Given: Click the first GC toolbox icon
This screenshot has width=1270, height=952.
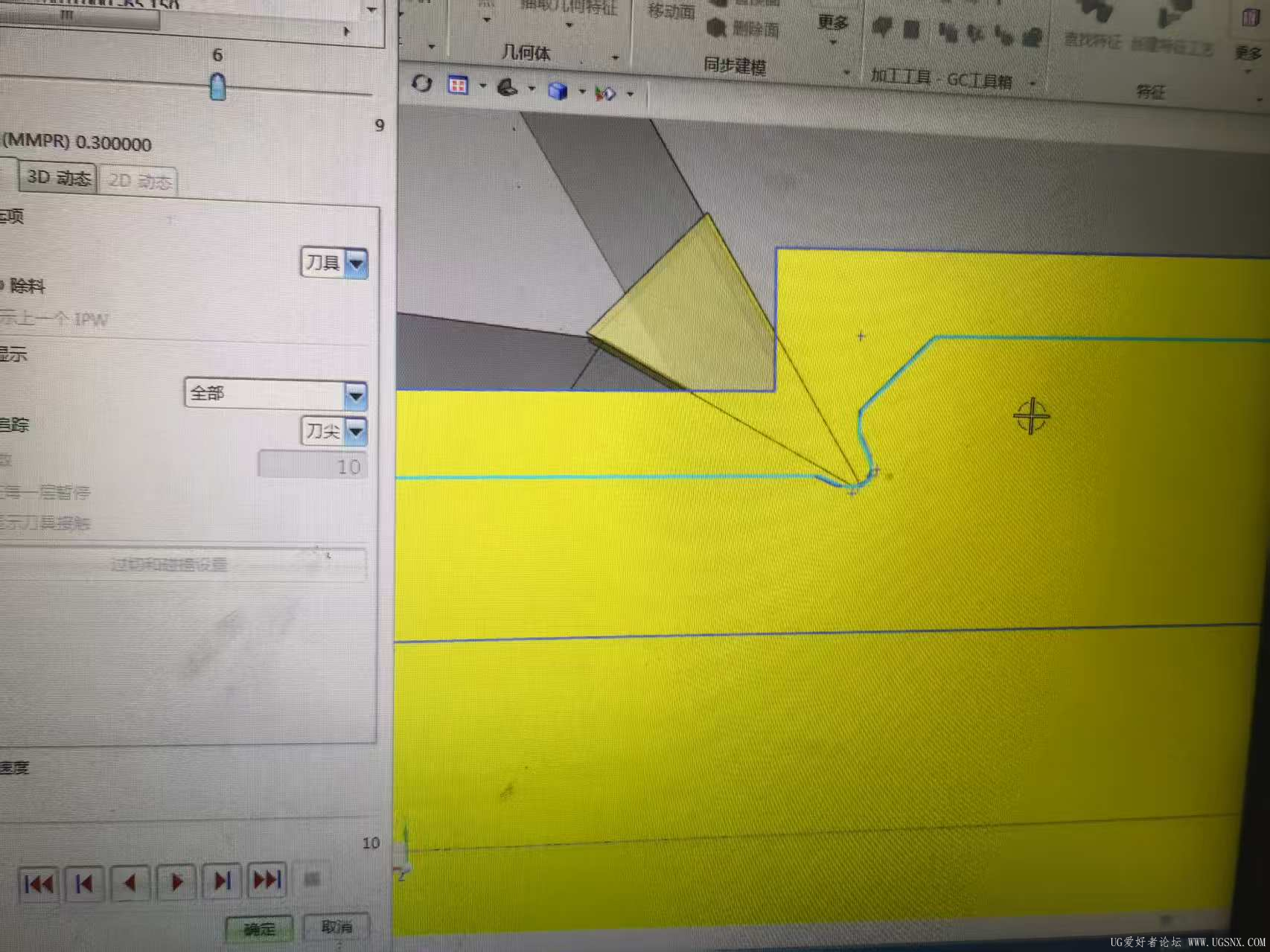Looking at the screenshot, I should (x=882, y=28).
